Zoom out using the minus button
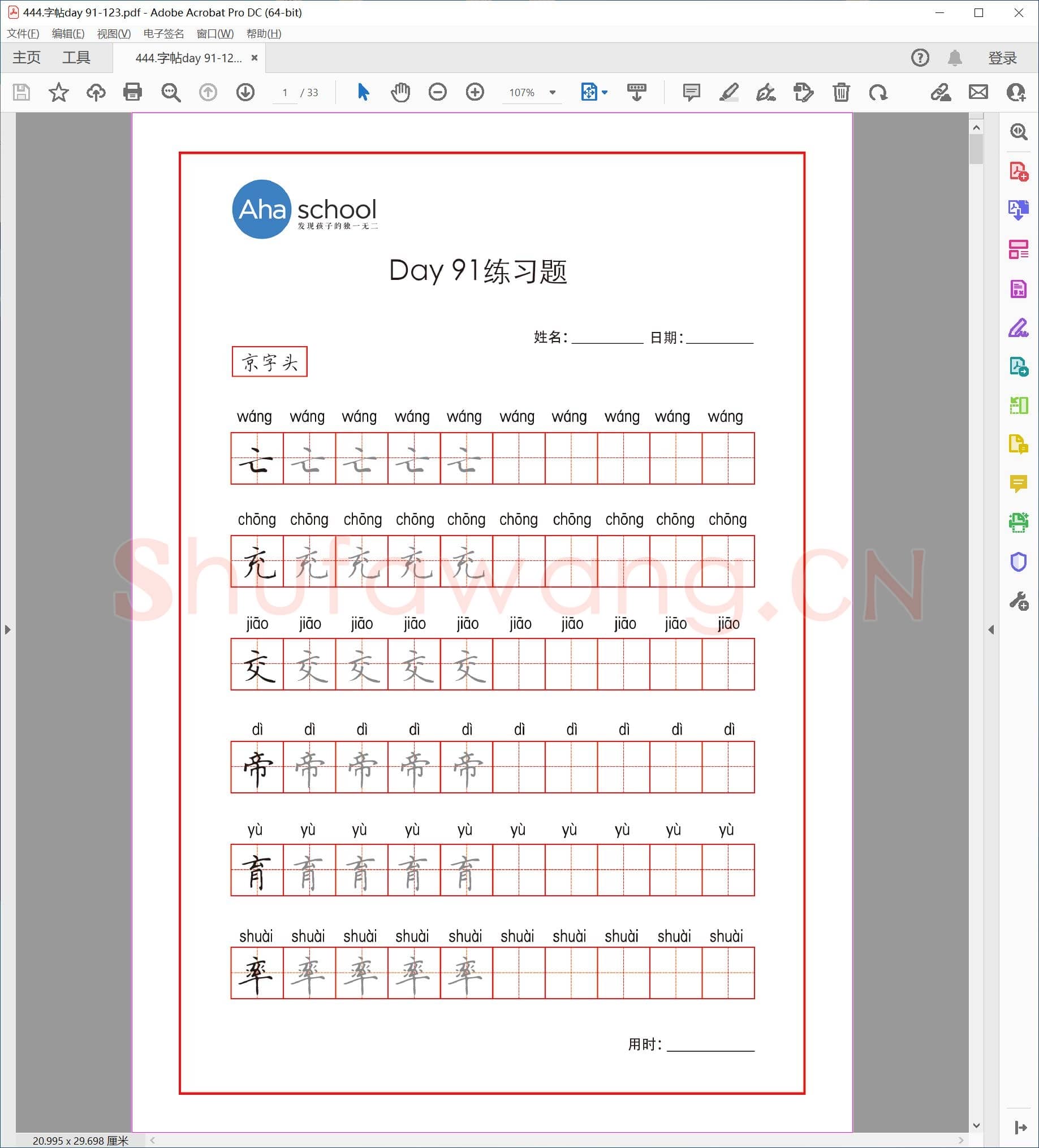Screen dimensions: 1039x1148 [x=437, y=92]
